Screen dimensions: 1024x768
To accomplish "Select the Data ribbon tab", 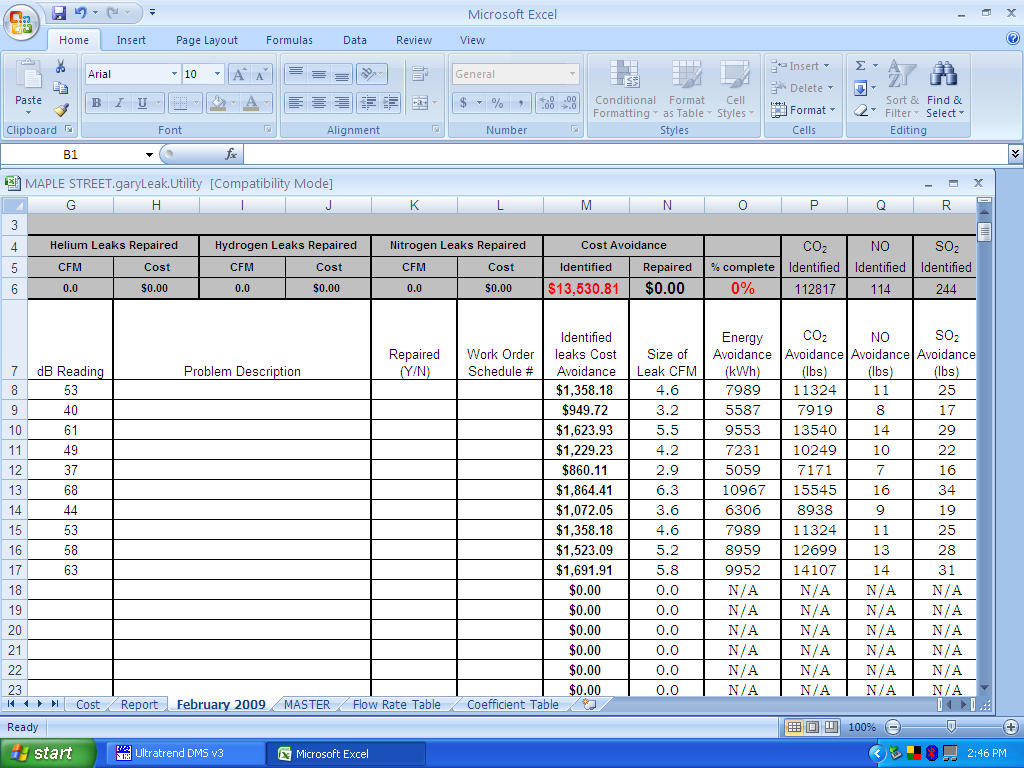I will [355, 40].
